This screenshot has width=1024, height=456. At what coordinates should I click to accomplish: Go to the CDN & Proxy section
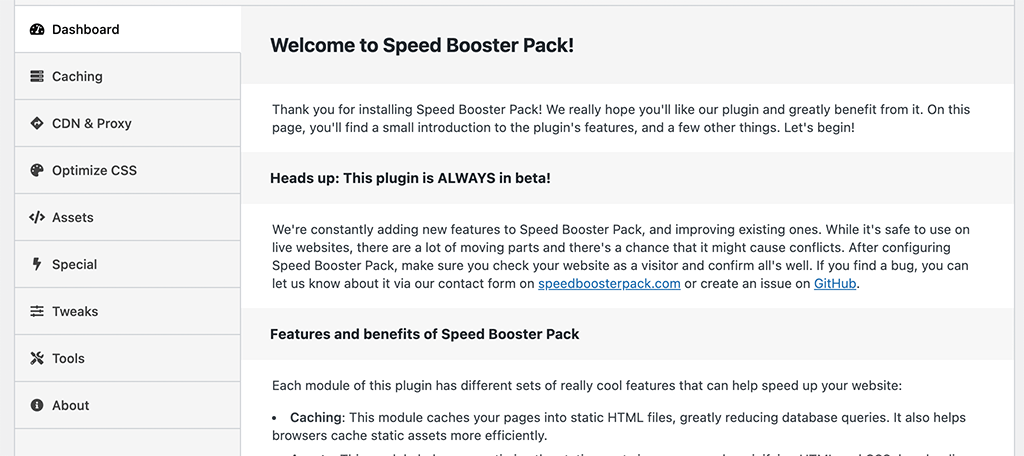pos(128,123)
